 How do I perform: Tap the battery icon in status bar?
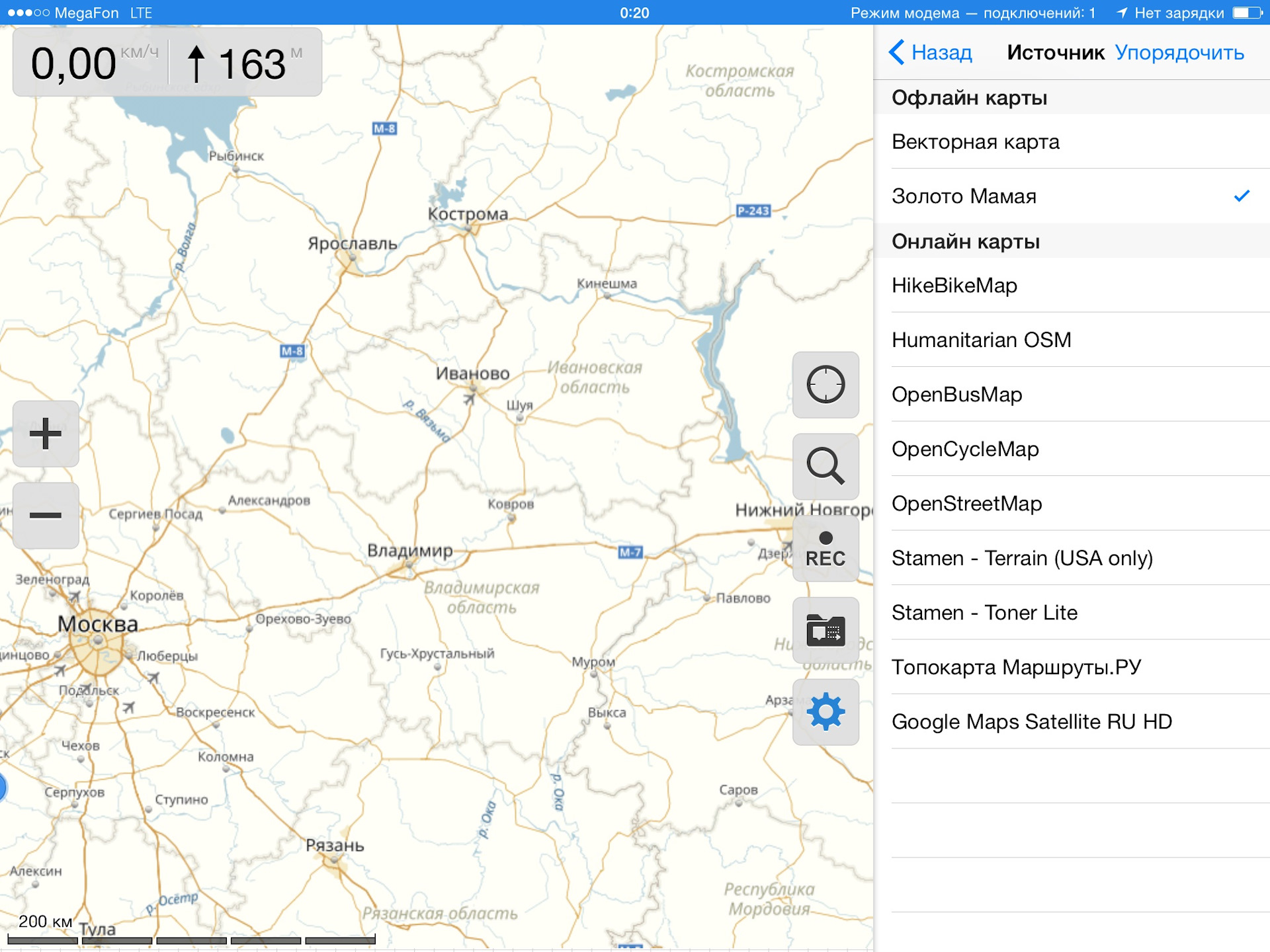point(1248,13)
